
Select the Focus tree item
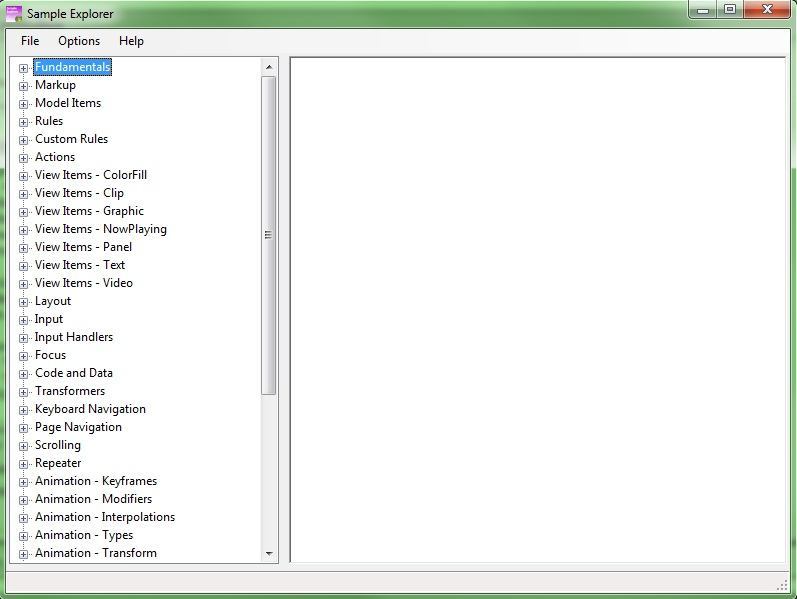click(x=50, y=355)
